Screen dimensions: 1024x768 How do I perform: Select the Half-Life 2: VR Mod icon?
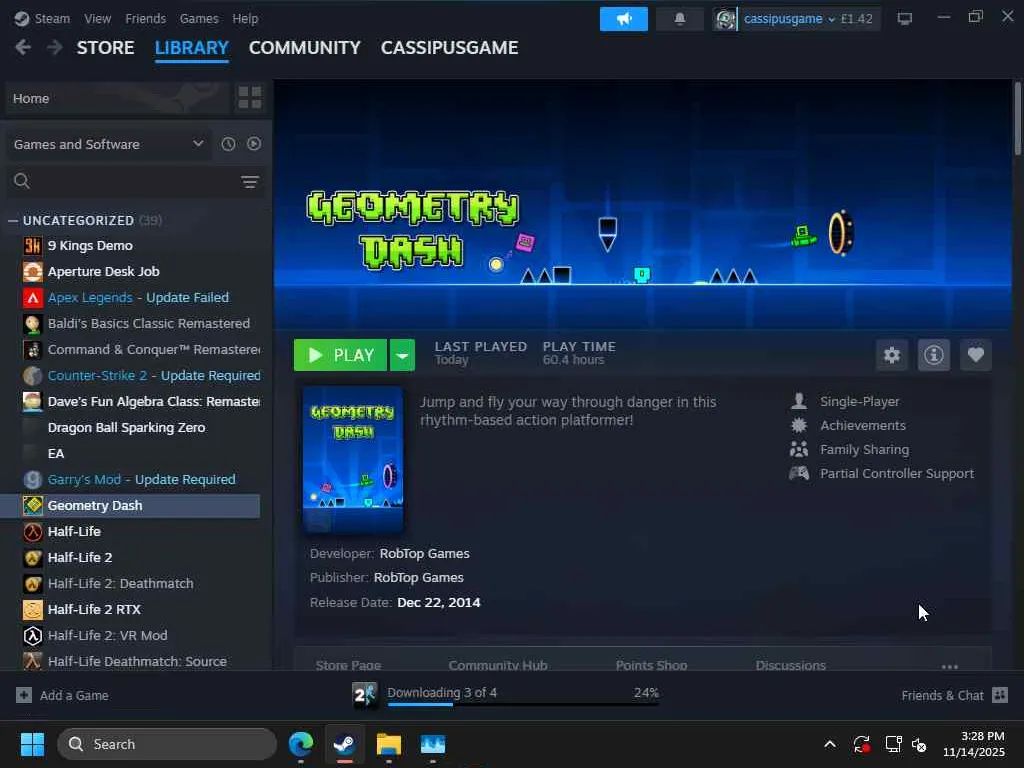tap(33, 635)
